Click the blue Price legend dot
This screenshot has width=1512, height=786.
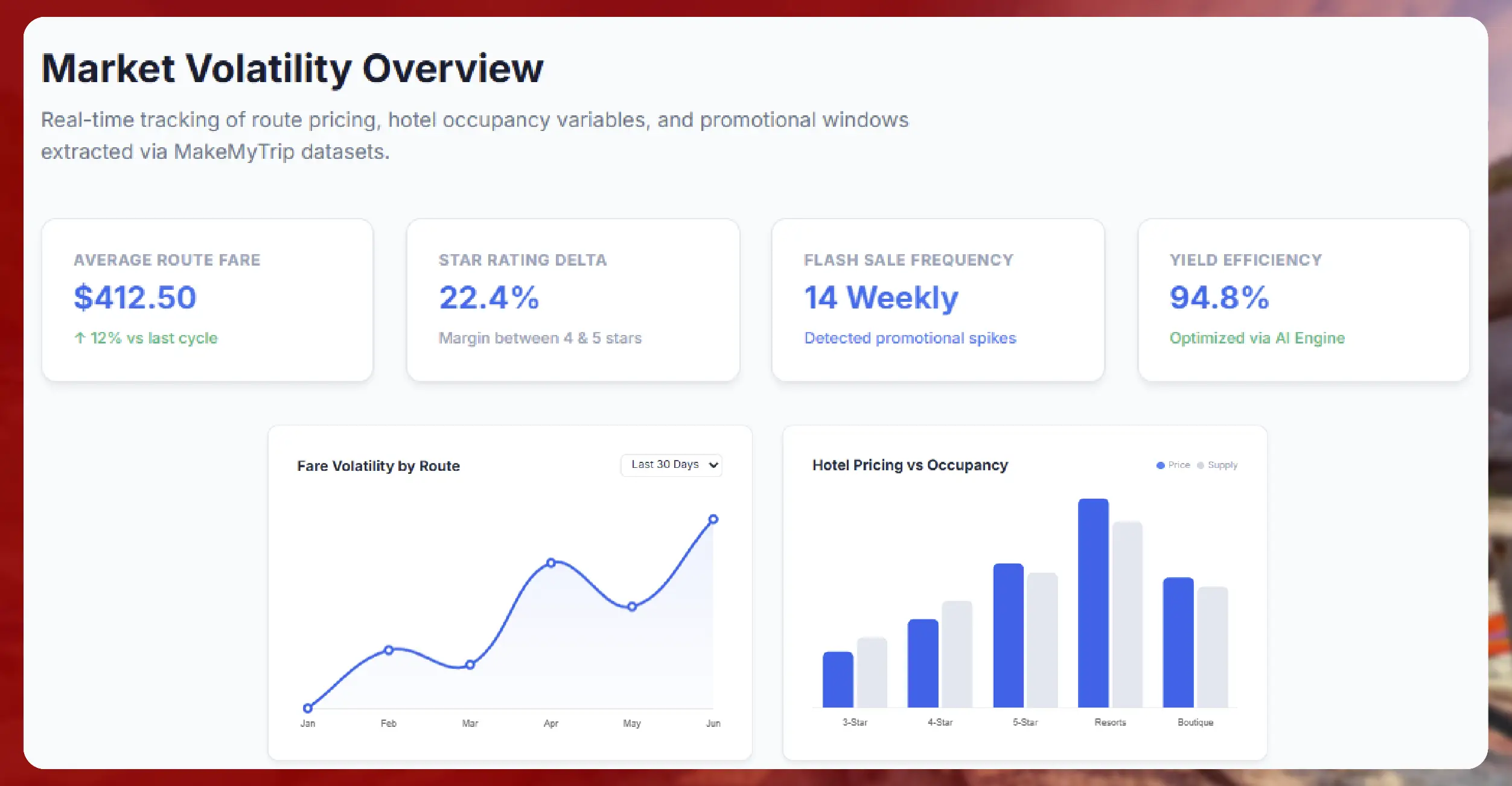(1160, 465)
